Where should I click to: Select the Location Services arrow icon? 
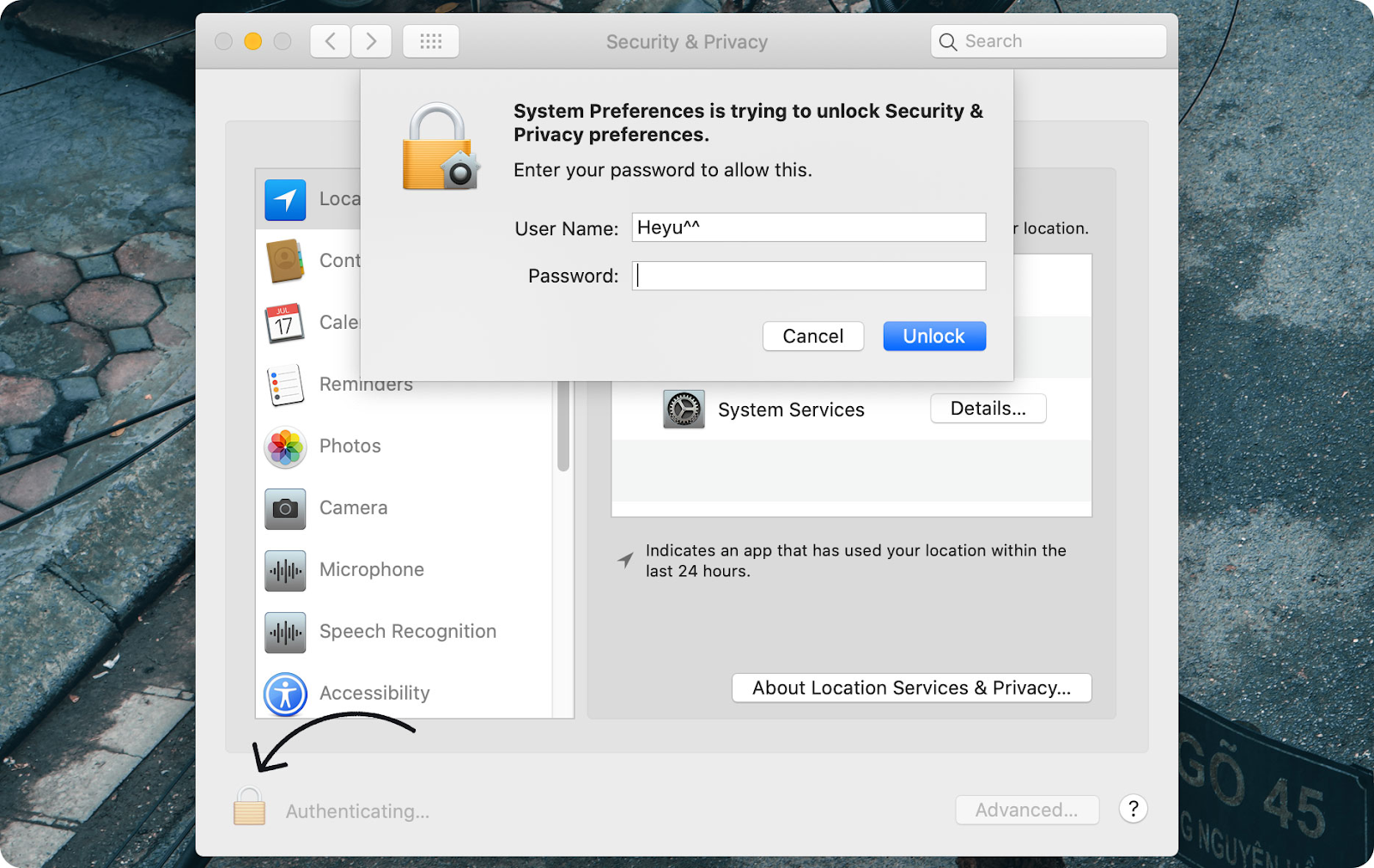pyautogui.click(x=285, y=200)
